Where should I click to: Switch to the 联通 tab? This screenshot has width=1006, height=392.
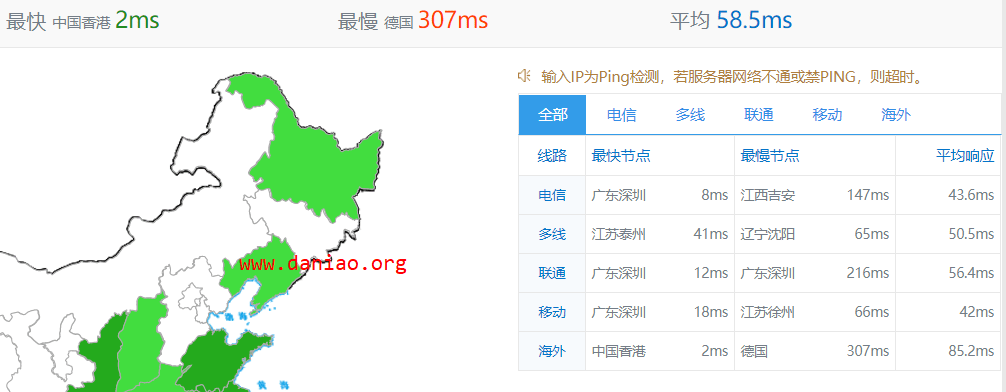(758, 115)
